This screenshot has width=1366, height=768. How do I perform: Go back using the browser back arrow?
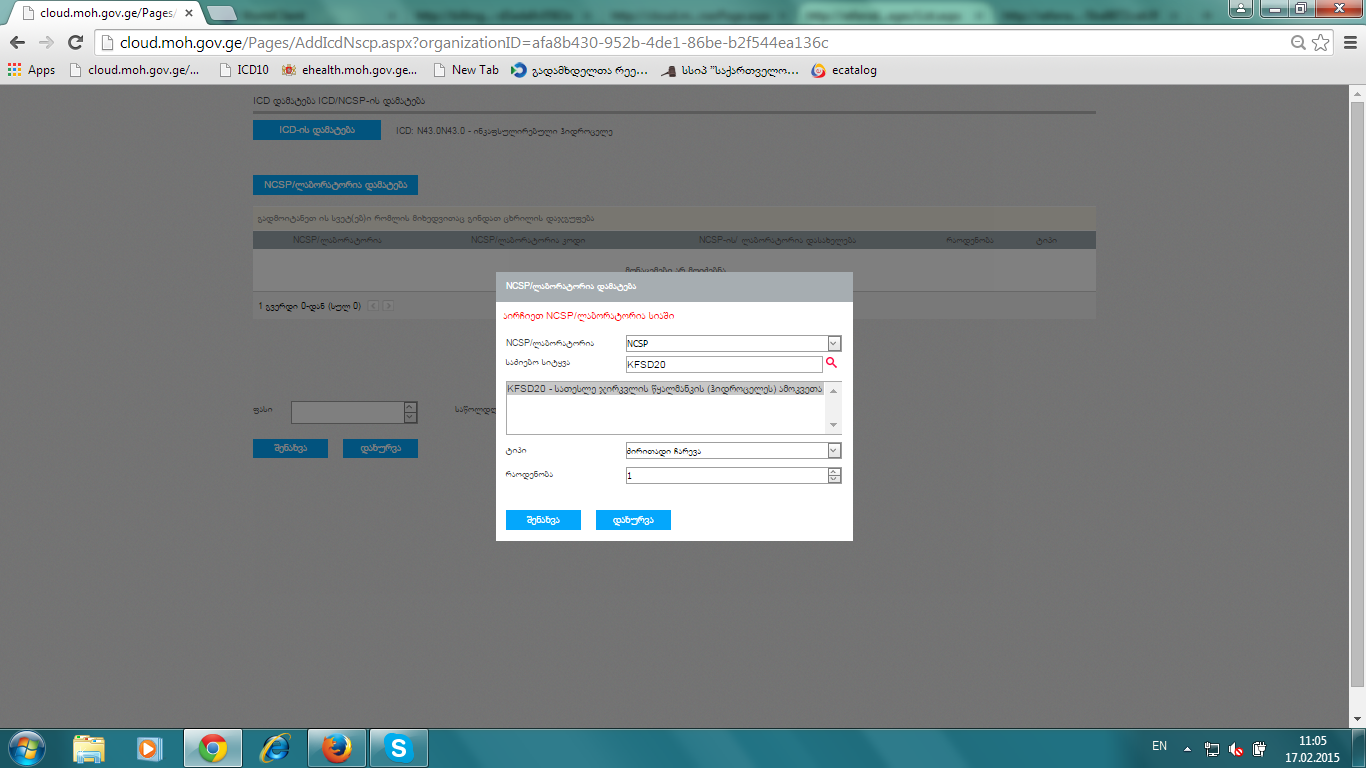point(17,43)
